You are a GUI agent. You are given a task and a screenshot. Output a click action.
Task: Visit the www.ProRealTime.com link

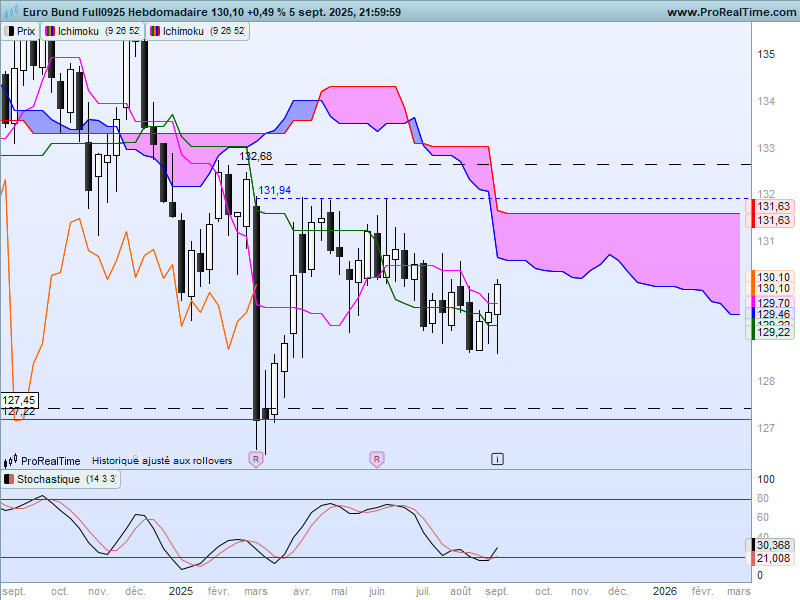click(731, 12)
